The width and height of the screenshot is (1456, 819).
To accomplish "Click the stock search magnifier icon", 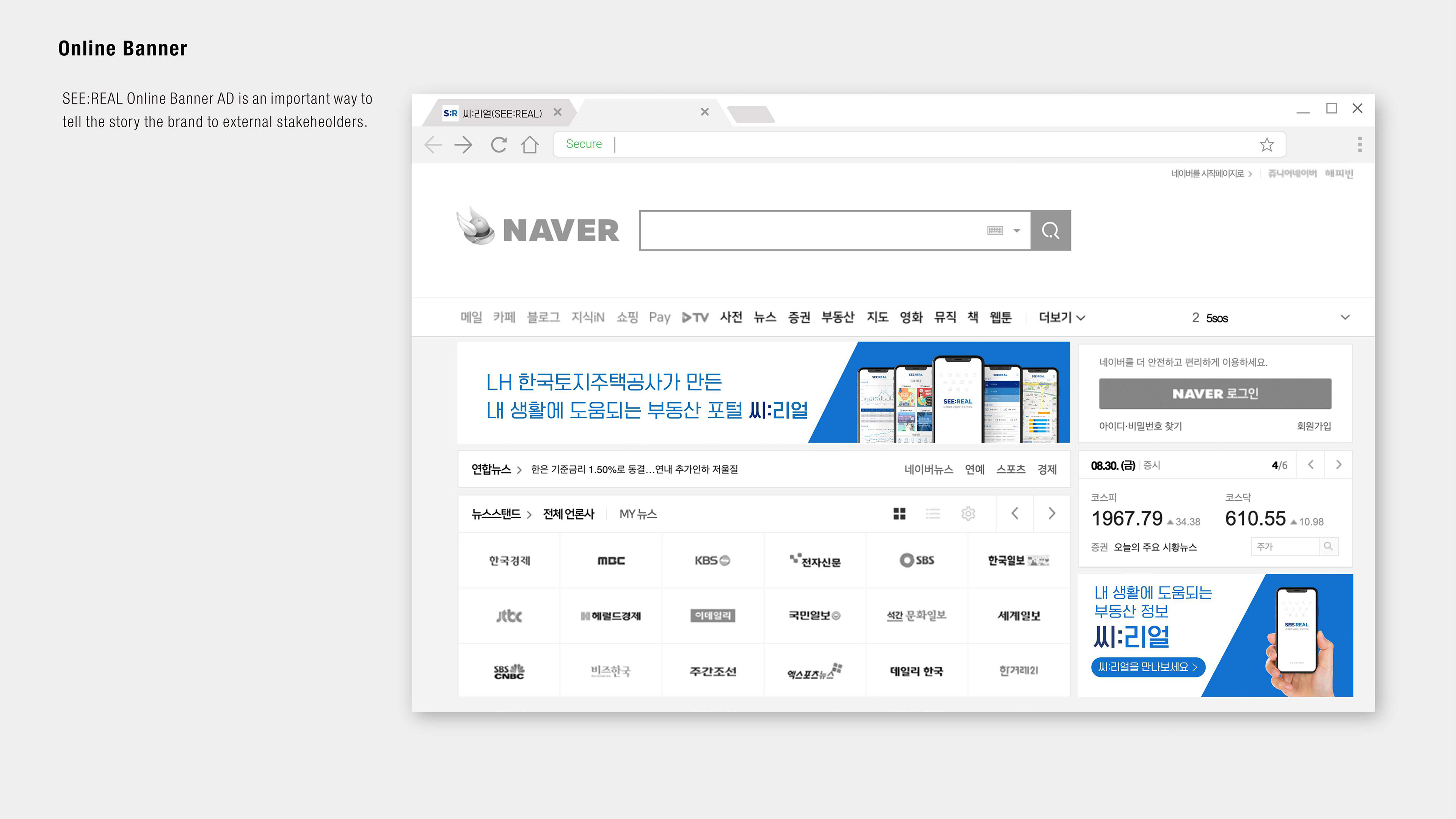I will 1328,546.
